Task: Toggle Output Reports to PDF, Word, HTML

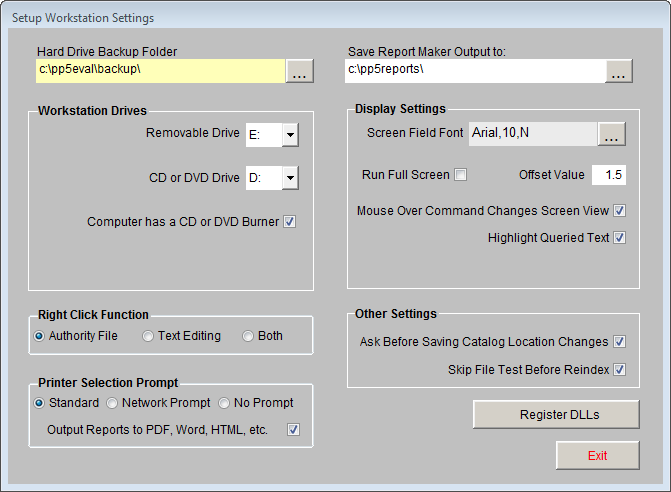Action: pyautogui.click(x=293, y=430)
